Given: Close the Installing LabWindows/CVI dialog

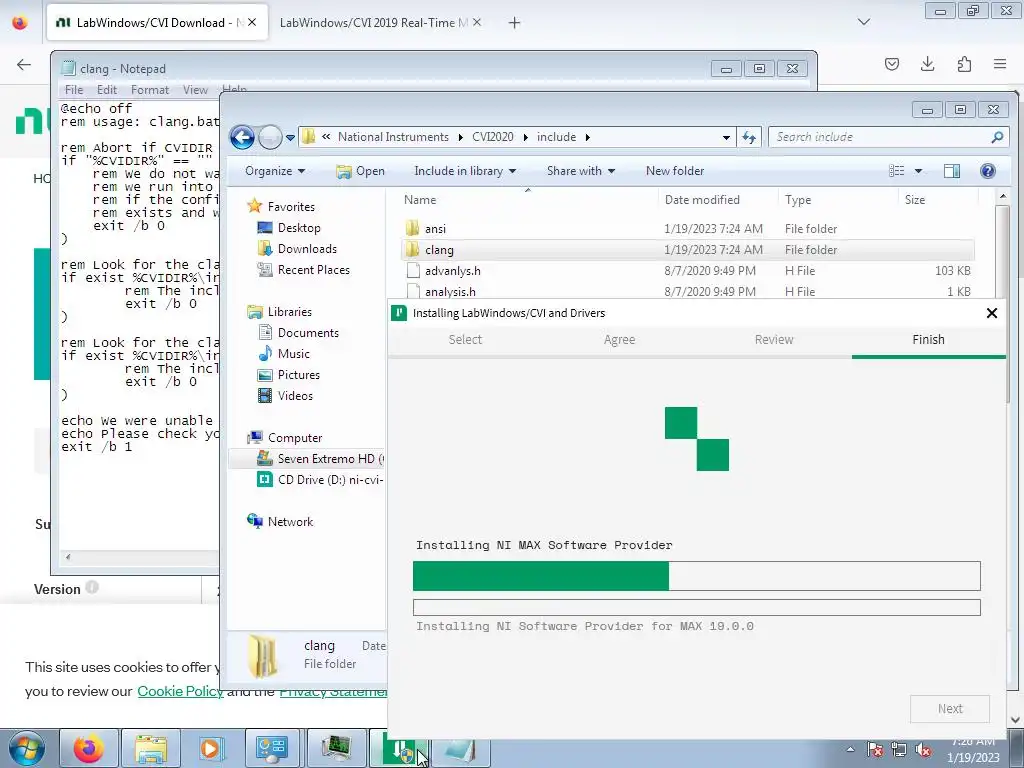Looking at the screenshot, I should tap(991, 313).
